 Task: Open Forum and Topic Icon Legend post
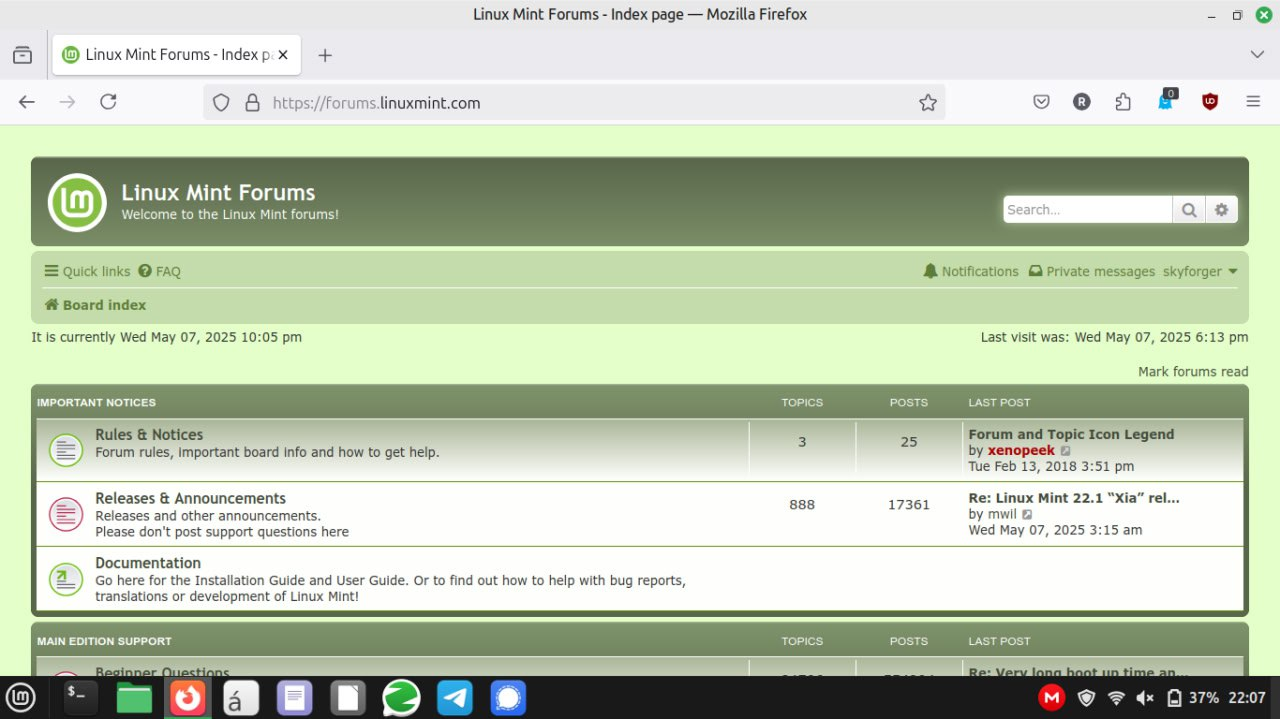point(1071,434)
